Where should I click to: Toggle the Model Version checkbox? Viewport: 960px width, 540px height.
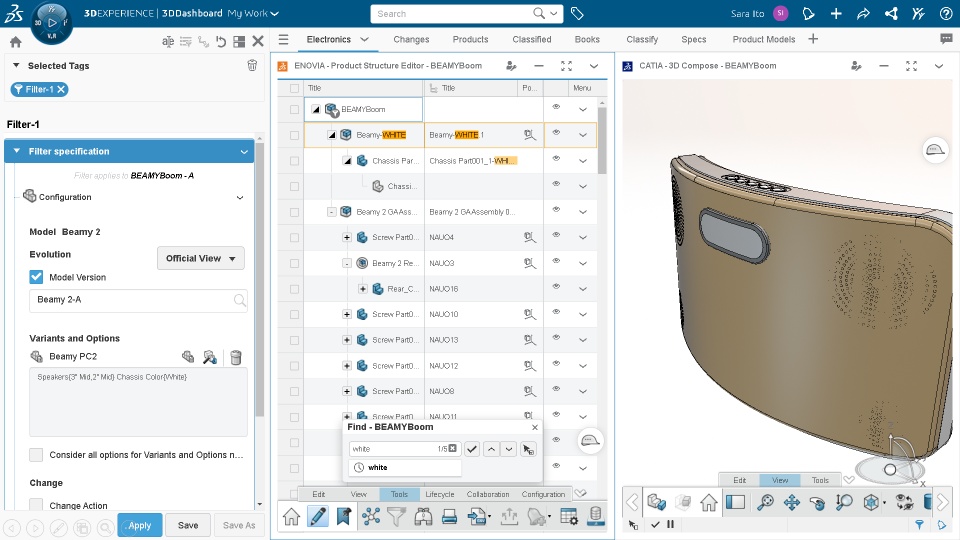click(36, 277)
